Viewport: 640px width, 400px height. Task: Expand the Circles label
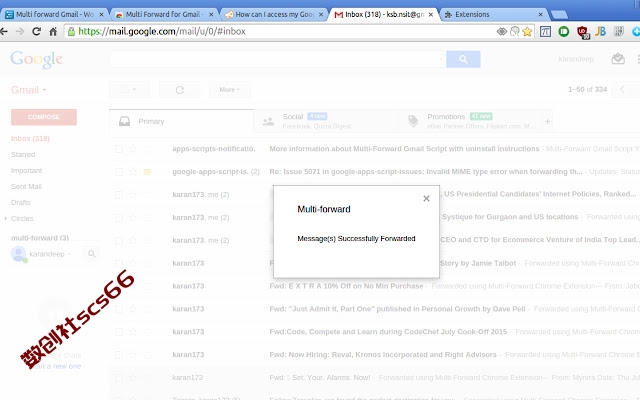(x=6, y=219)
